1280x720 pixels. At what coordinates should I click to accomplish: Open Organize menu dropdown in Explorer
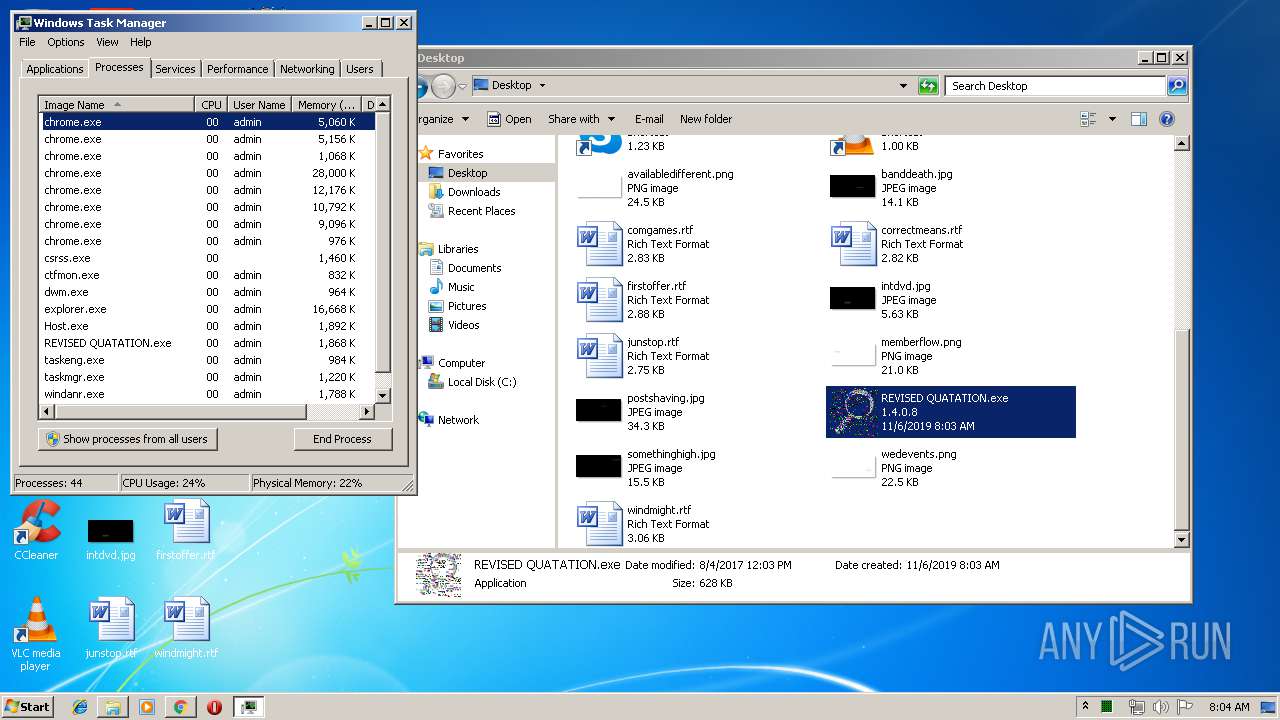(x=443, y=119)
